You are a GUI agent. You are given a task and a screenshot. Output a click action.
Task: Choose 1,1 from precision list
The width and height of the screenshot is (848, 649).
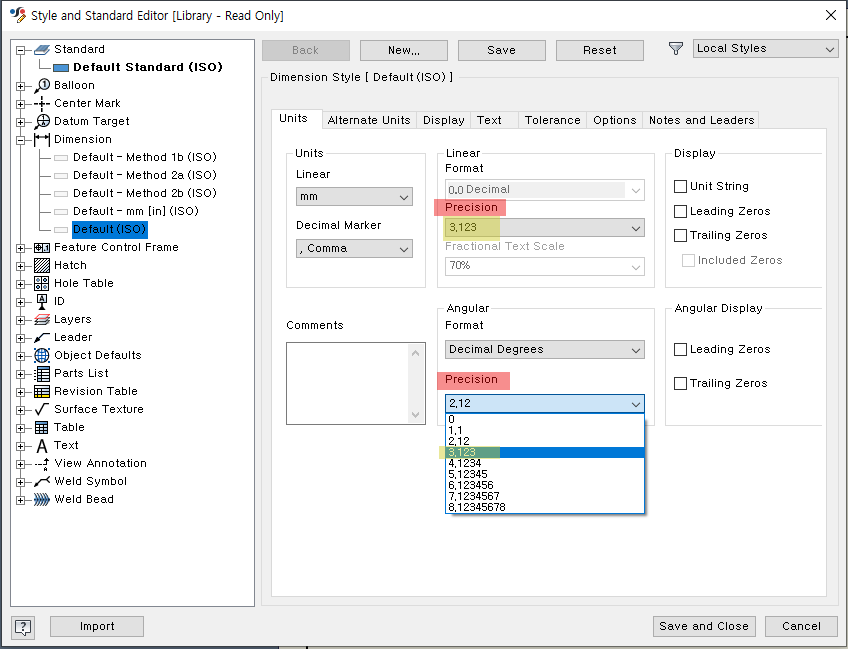point(545,431)
